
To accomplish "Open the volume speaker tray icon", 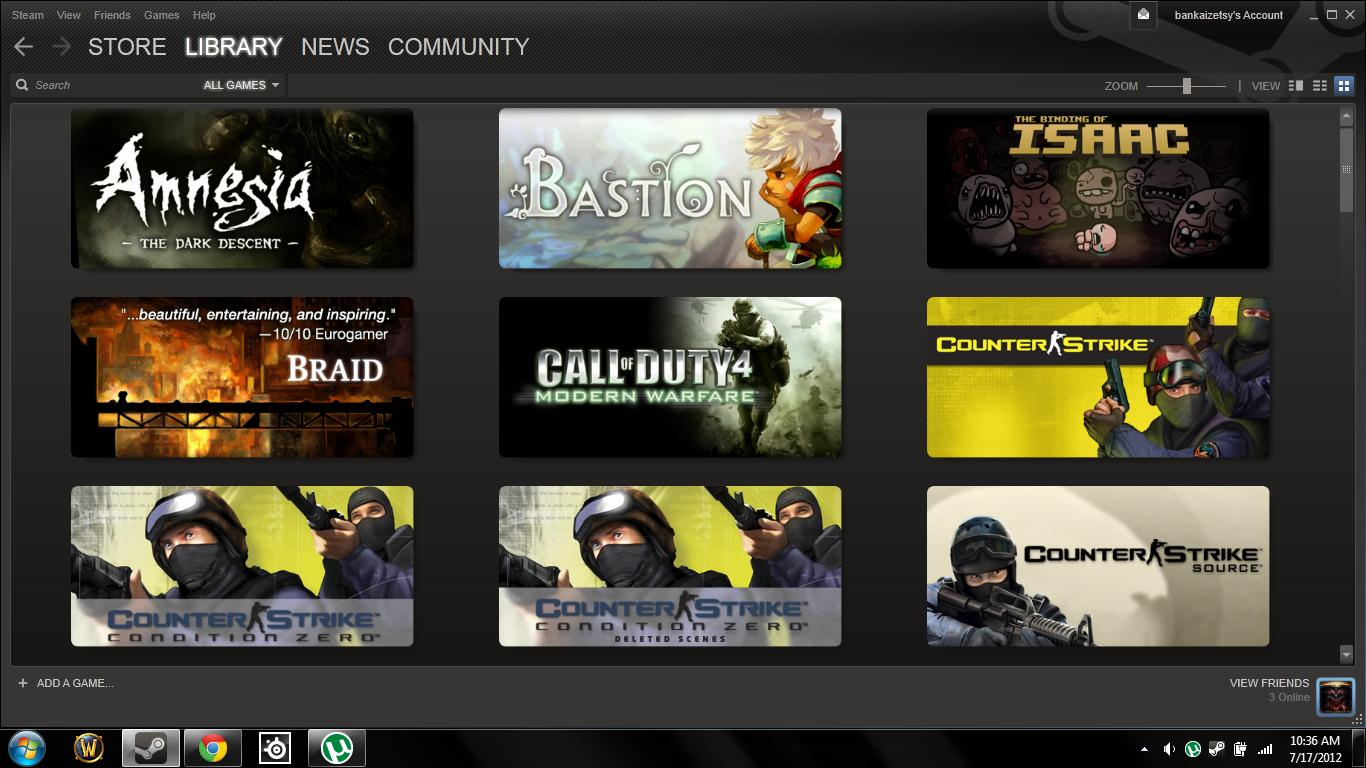I will tap(1169, 748).
